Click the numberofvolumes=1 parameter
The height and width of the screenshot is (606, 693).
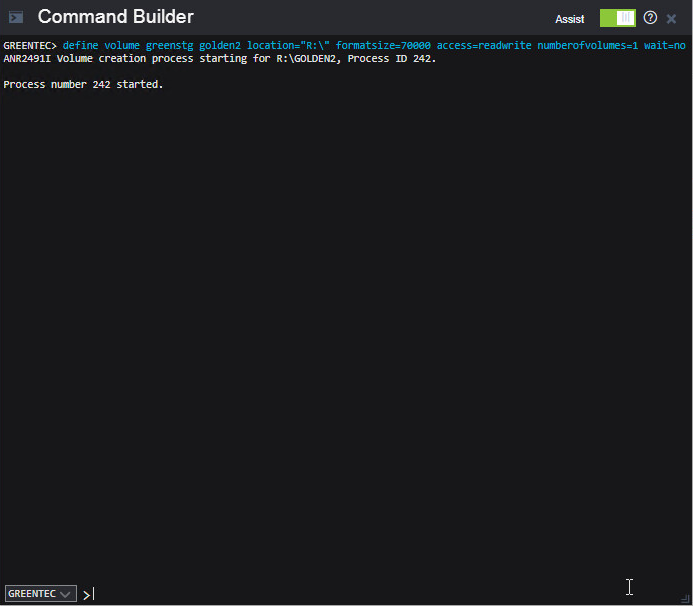[x=586, y=46]
